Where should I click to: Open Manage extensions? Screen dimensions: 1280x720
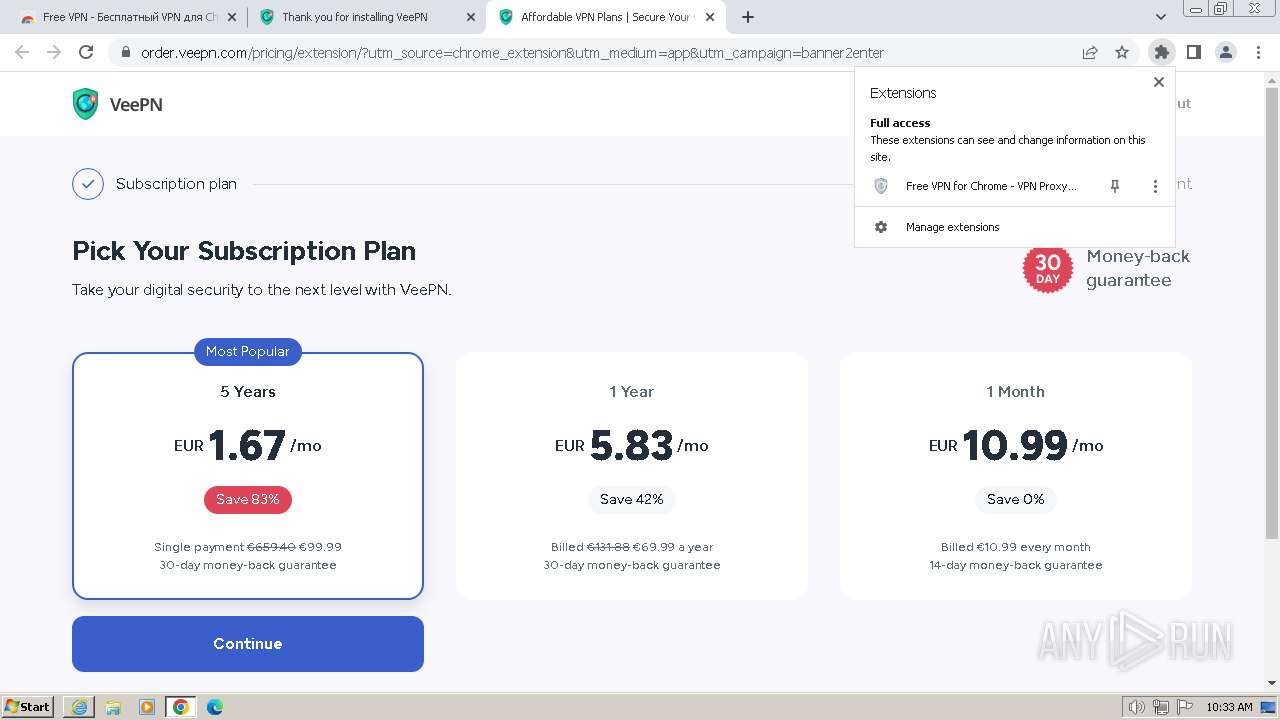click(x=1015, y=227)
